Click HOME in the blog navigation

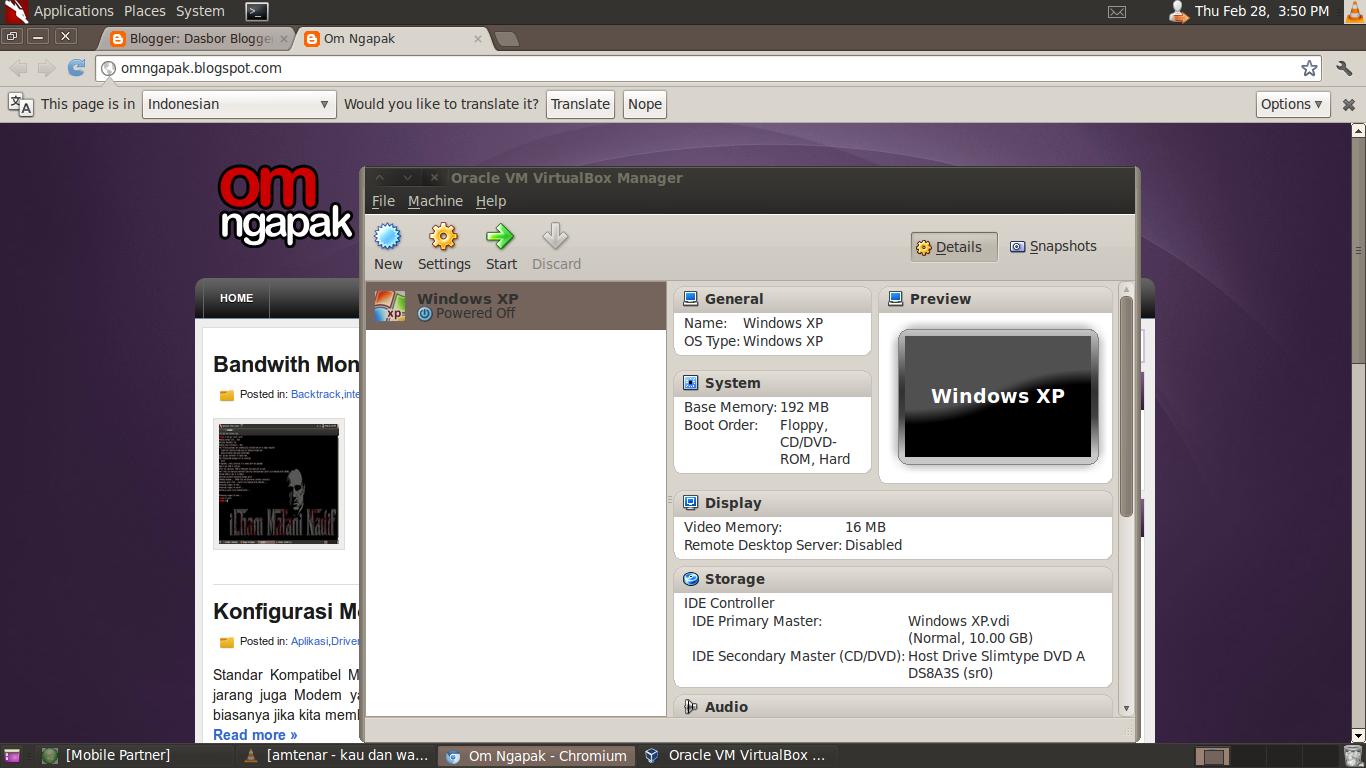236,298
